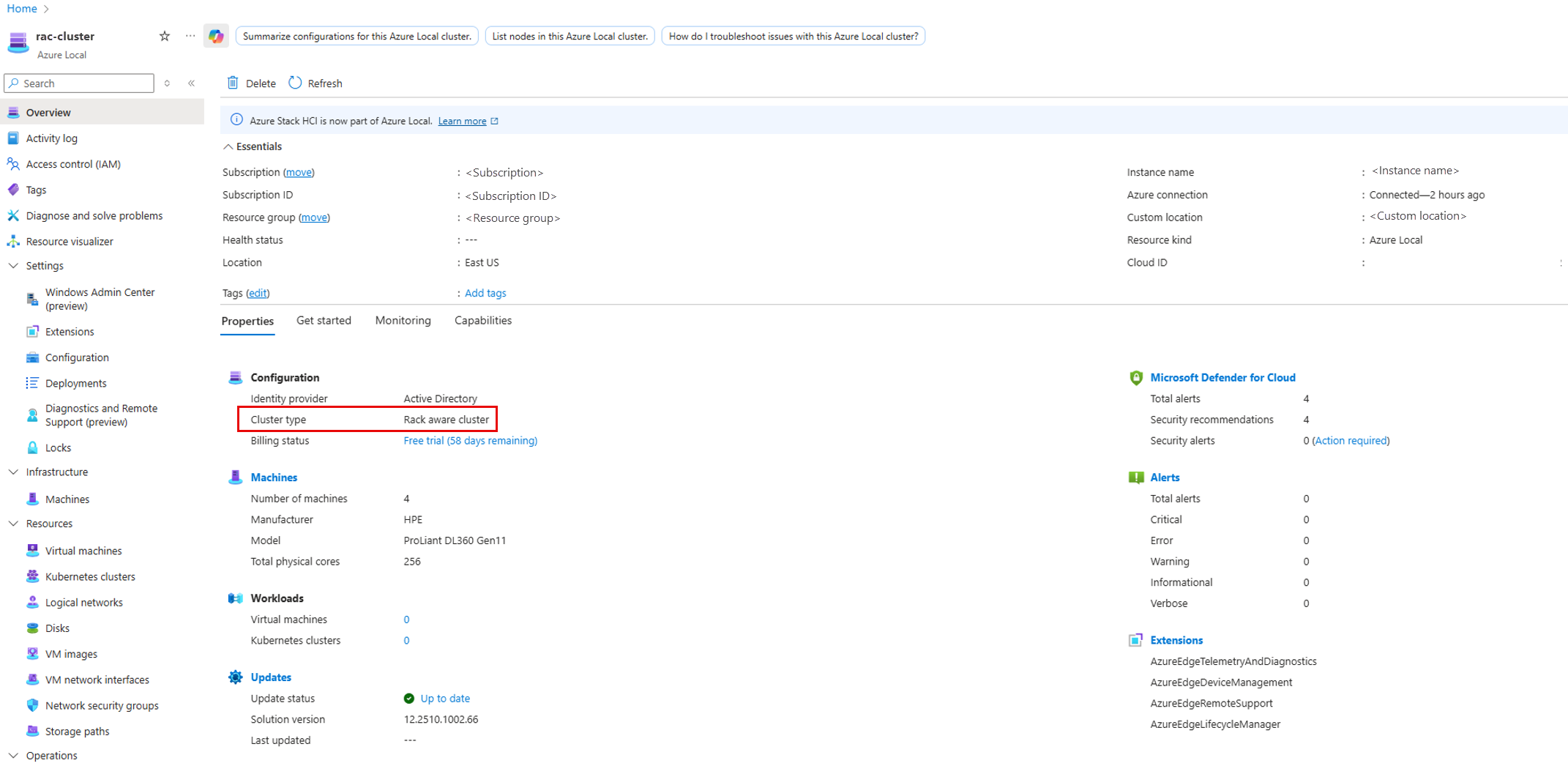Click the Extensions icon in the sidebar
This screenshot has width=1568, height=766.
(32, 332)
